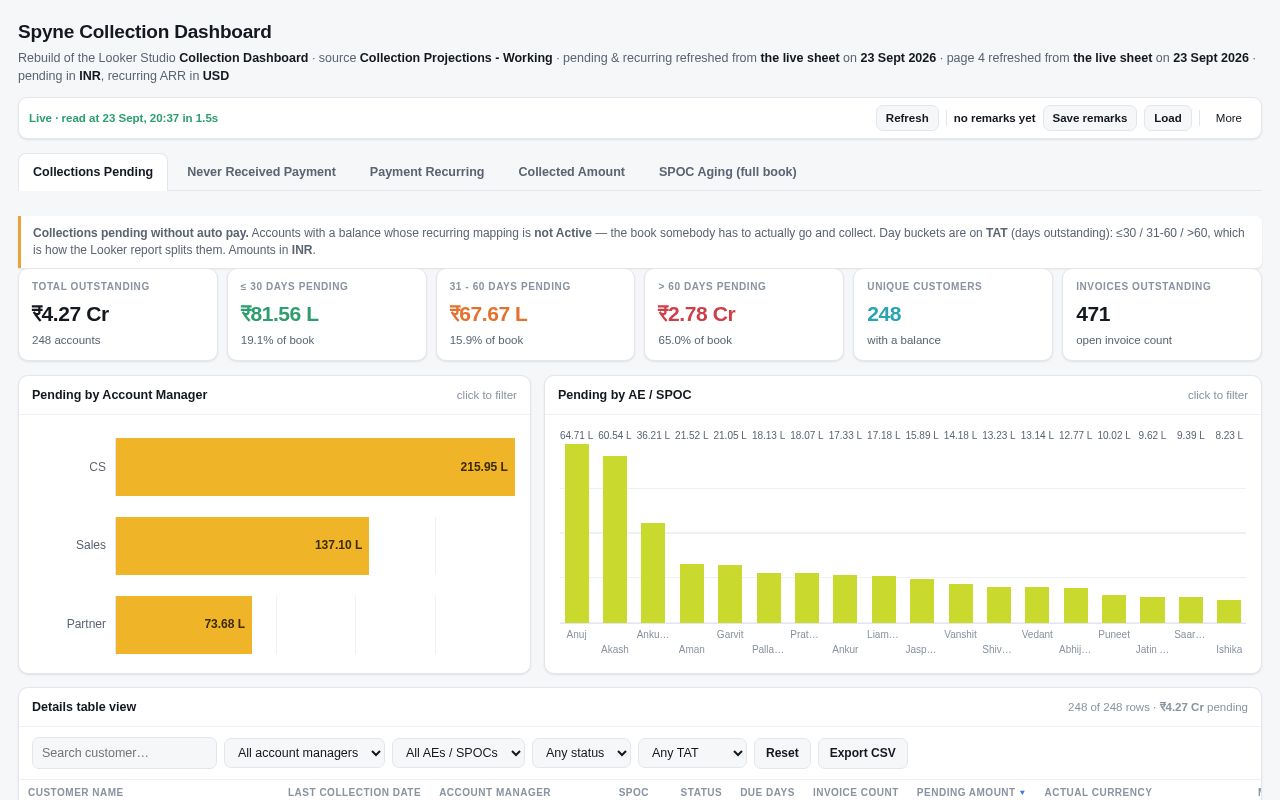Sort by Customer Name column header
Viewport: 1280px width, 800px height.
point(76,792)
